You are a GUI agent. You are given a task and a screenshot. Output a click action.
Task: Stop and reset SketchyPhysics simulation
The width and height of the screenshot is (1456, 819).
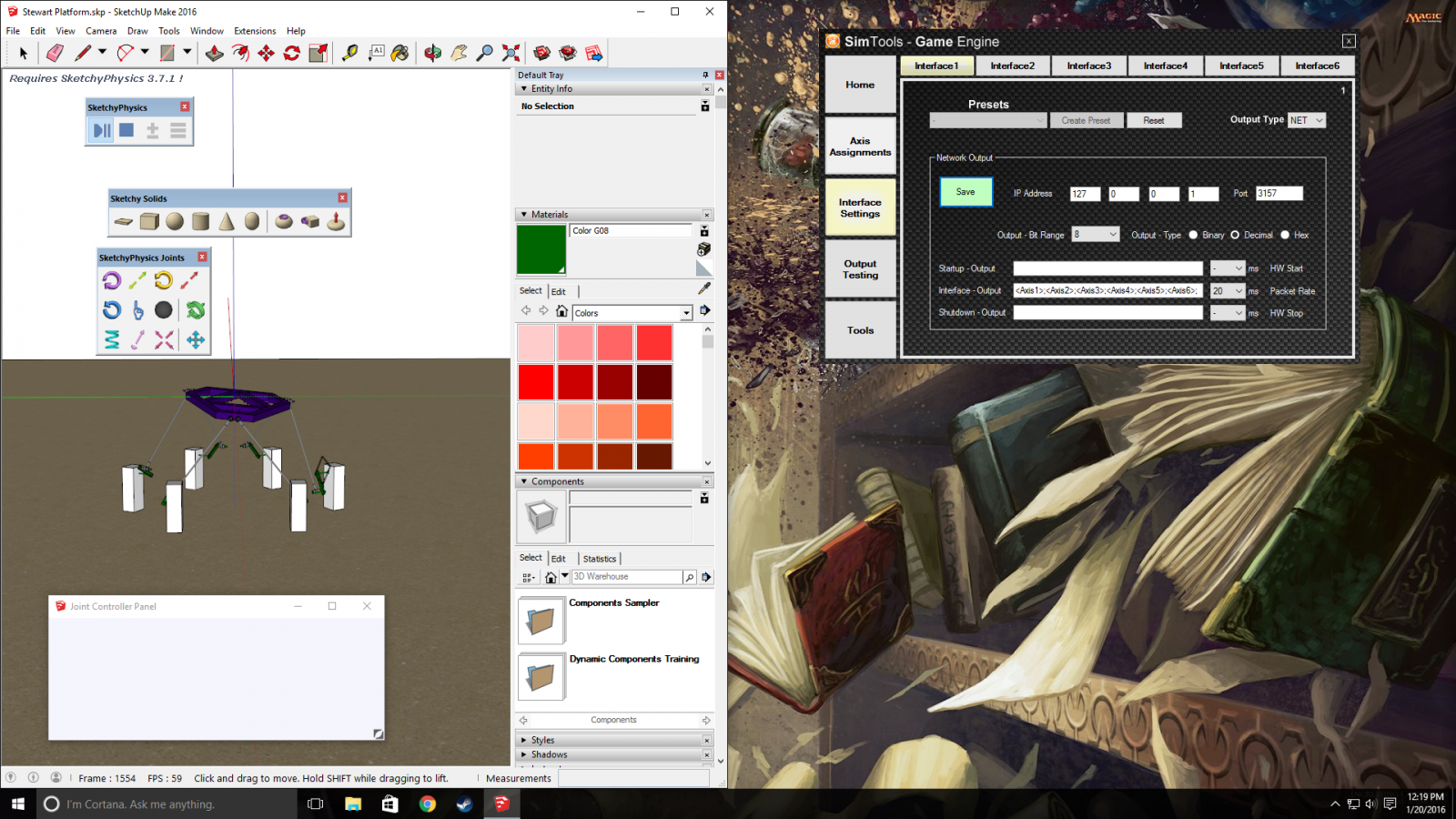pos(126,130)
